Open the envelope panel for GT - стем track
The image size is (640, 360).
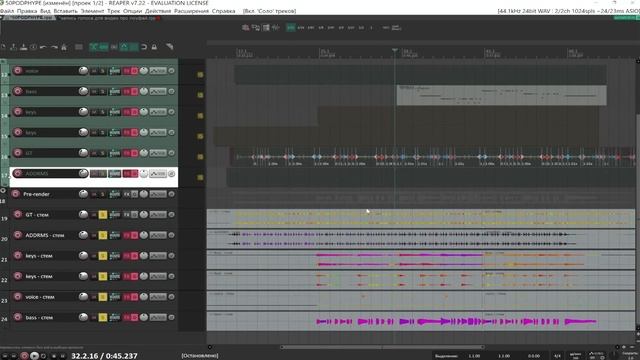click(x=158, y=215)
